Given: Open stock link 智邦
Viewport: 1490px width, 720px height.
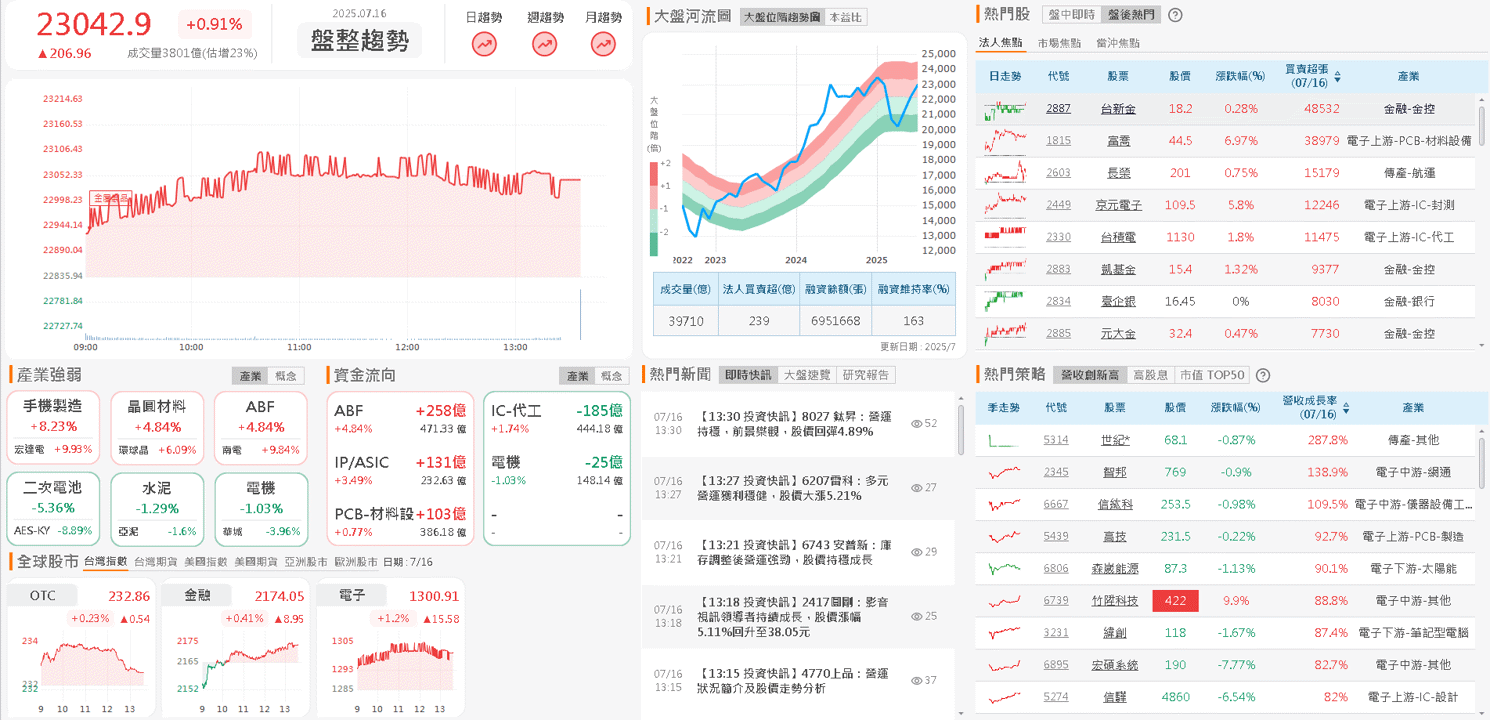Looking at the screenshot, I should (x=1114, y=472).
